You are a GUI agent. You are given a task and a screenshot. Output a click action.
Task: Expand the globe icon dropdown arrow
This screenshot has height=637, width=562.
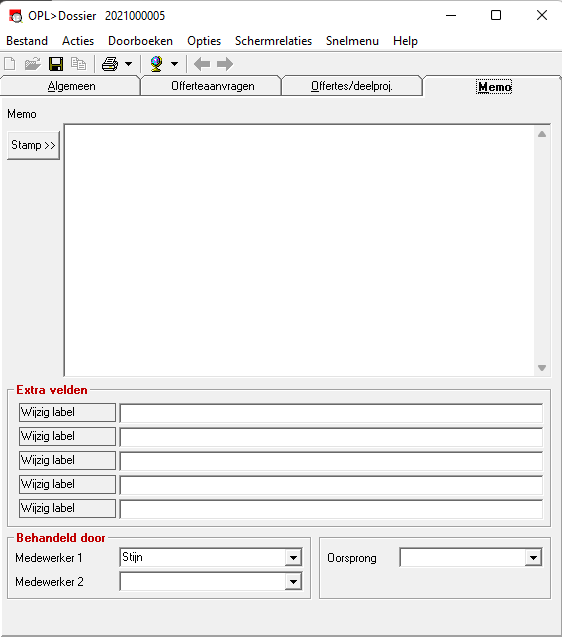pyautogui.click(x=174, y=64)
